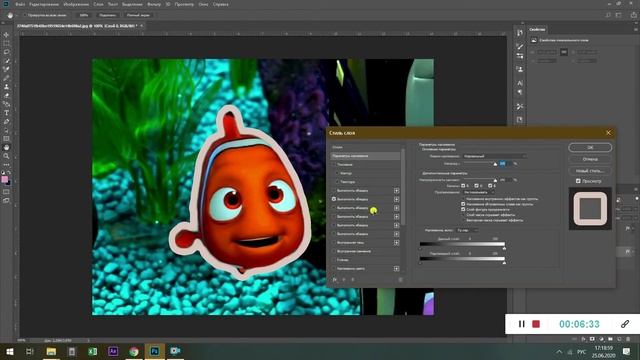Add another Color Overlay with its plus icon
Image resolution: width=640 pixels, height=360 pixels.
tap(396, 269)
